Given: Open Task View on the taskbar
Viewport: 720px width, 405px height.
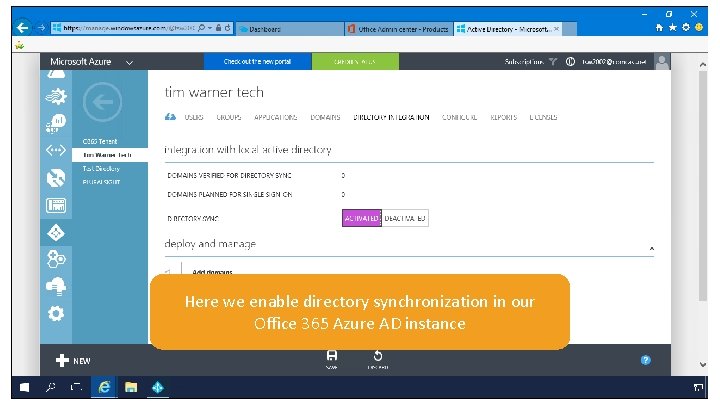Looking at the screenshot, I should (76, 388).
